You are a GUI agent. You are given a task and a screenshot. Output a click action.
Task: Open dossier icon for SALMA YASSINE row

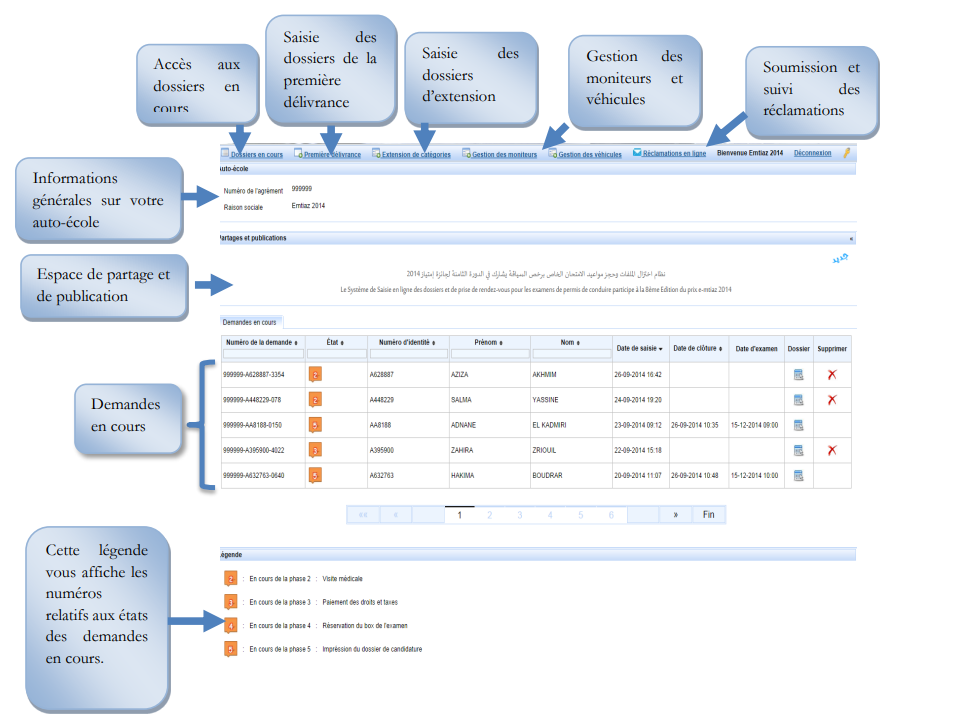(798, 400)
